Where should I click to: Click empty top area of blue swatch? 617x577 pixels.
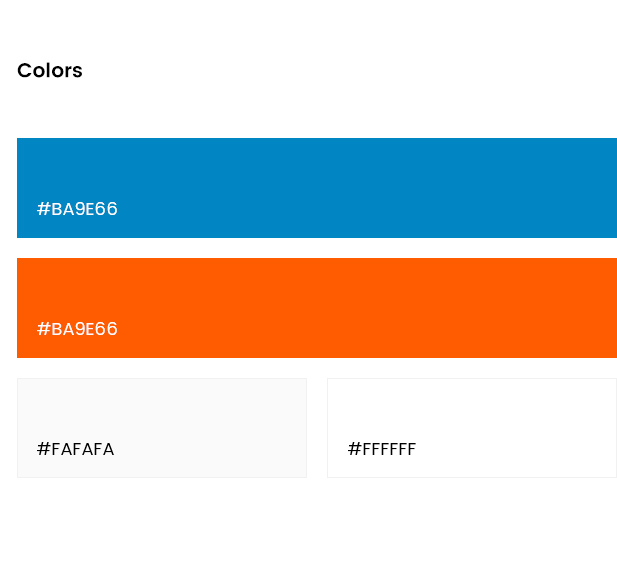coord(317,165)
